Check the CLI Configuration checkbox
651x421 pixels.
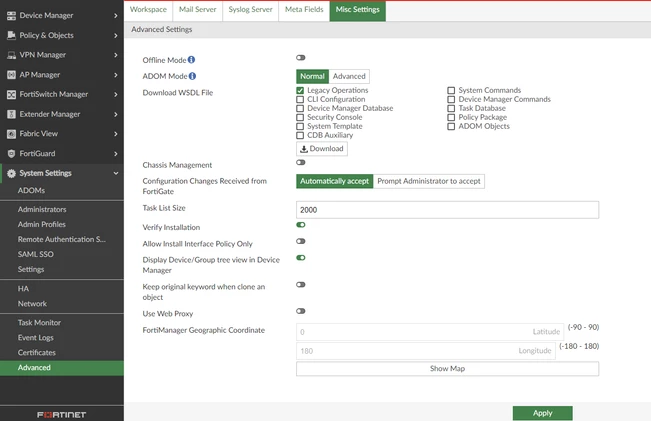tap(300, 99)
